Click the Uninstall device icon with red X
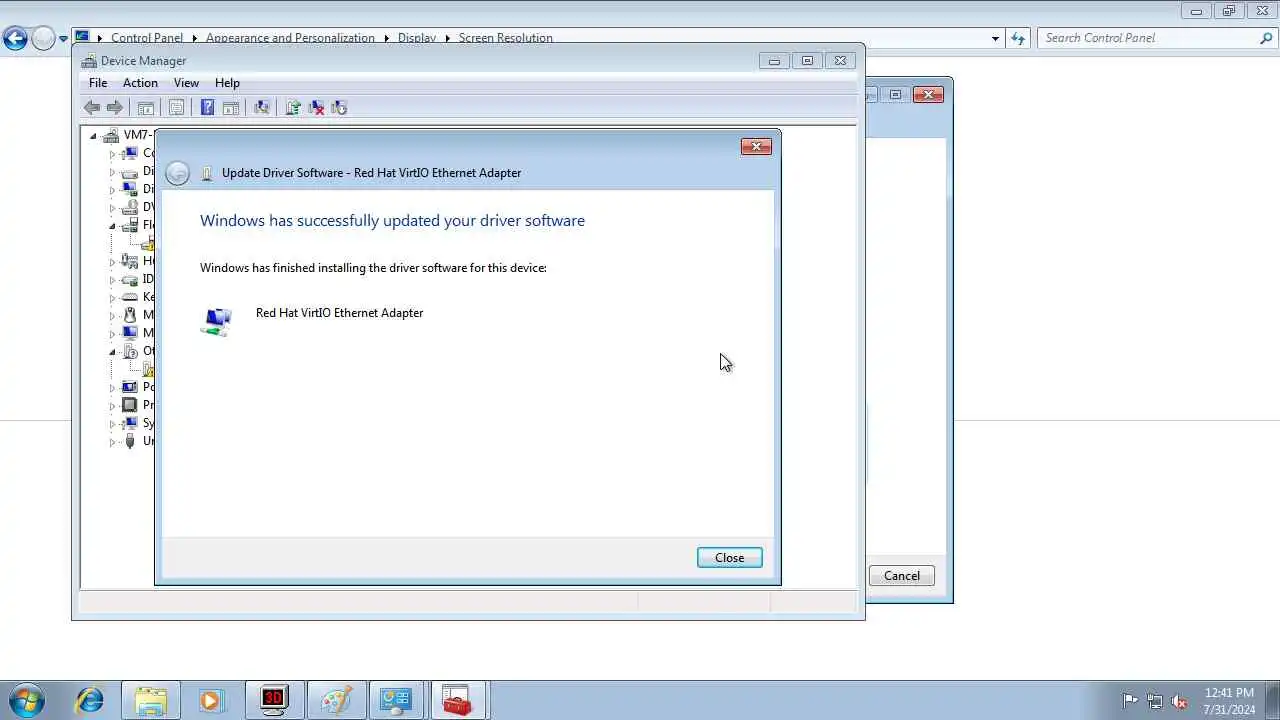1280x720 pixels. (x=316, y=108)
